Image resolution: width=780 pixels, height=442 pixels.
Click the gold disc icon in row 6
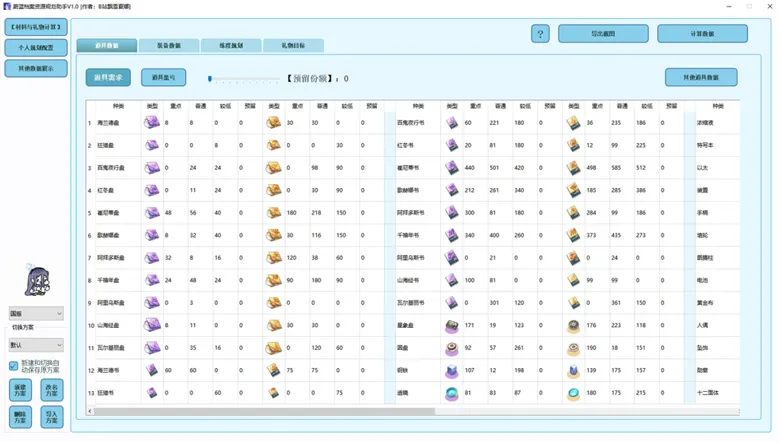point(274,235)
